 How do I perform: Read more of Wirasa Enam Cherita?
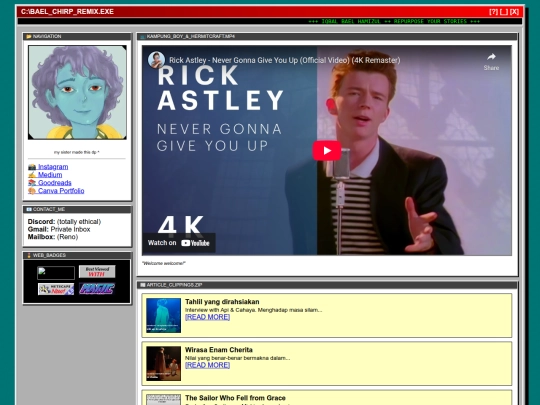click(207, 365)
